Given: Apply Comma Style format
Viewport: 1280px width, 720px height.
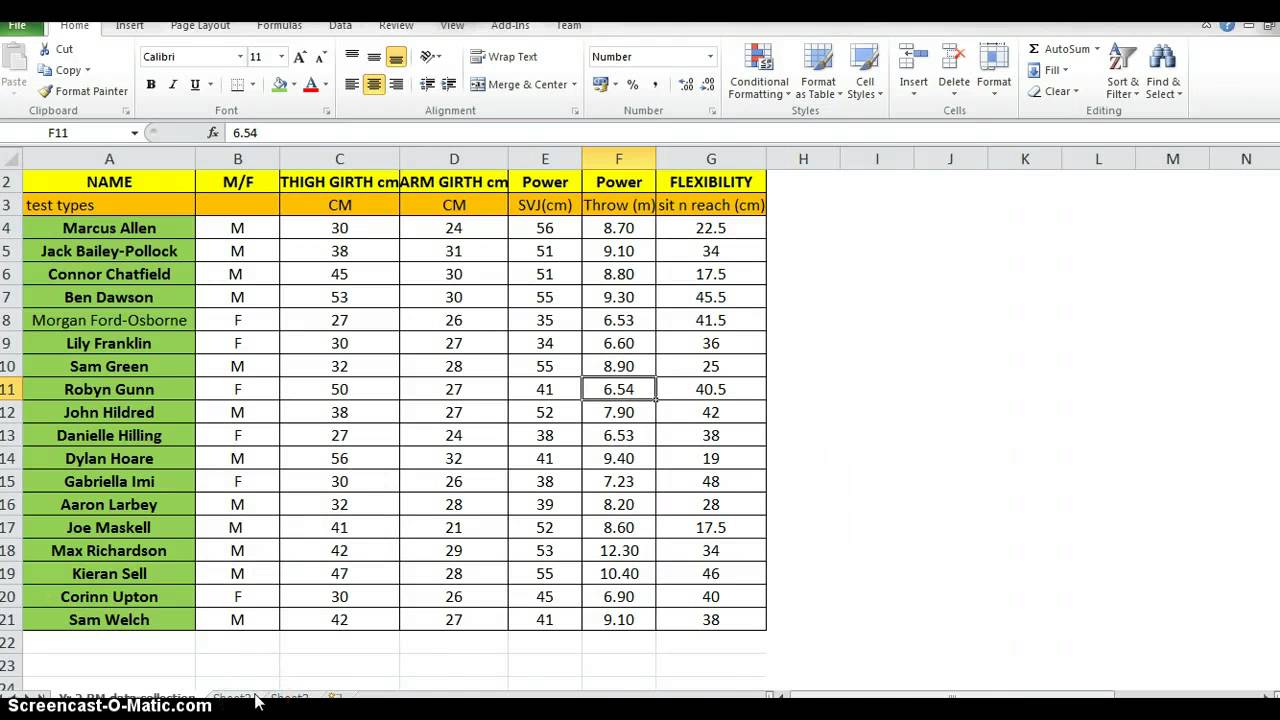Looking at the screenshot, I should click(x=655, y=85).
